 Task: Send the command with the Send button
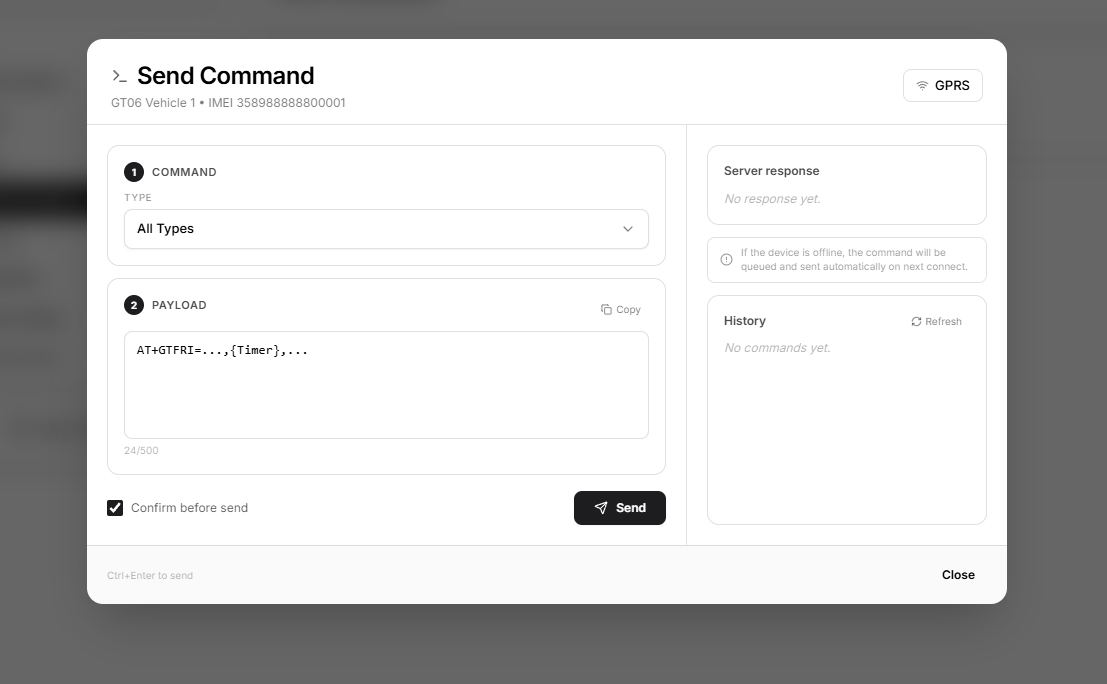coord(619,508)
